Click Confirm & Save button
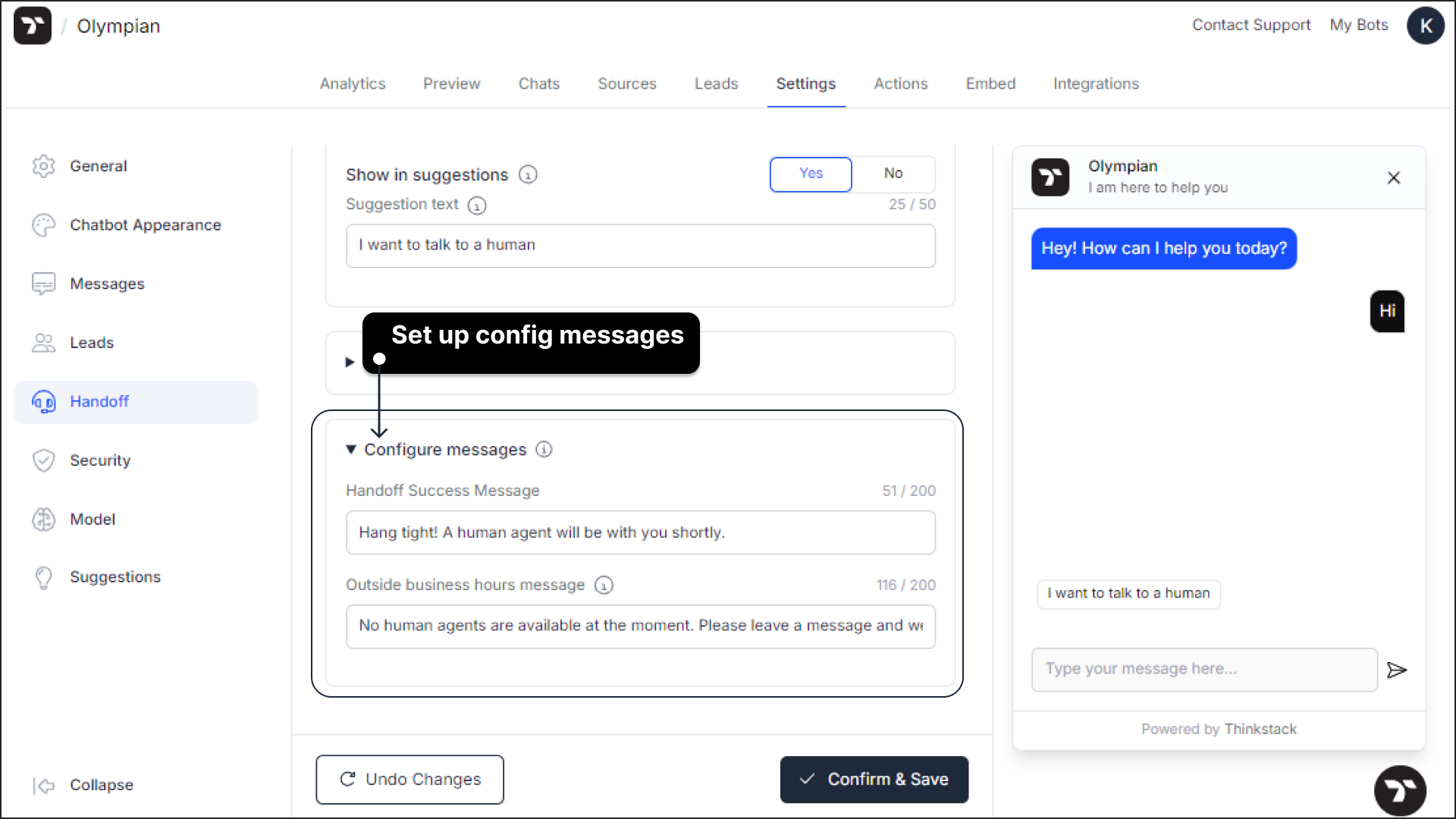This screenshot has height=819, width=1456. [x=874, y=780]
